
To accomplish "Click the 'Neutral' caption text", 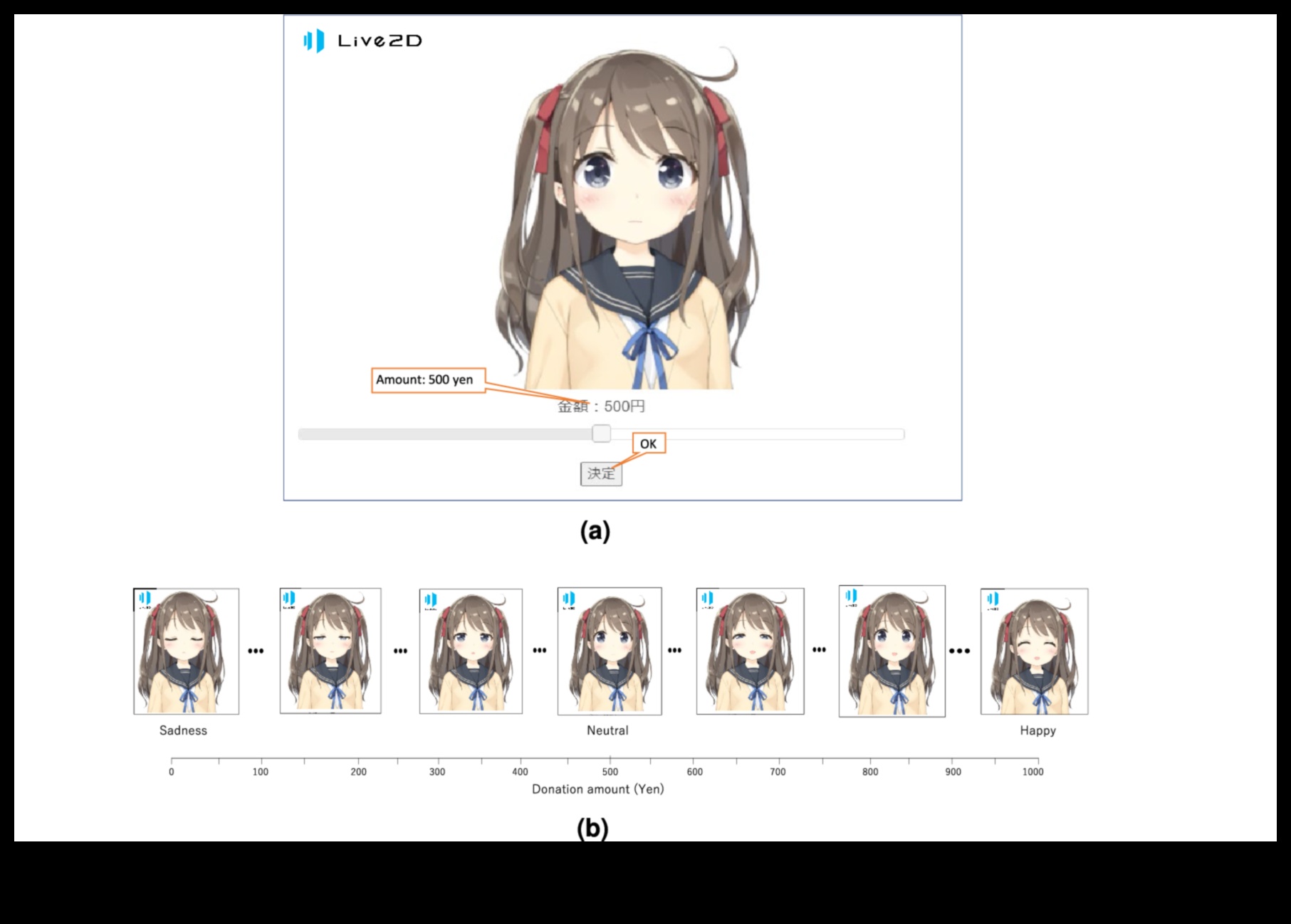I will pos(607,730).
